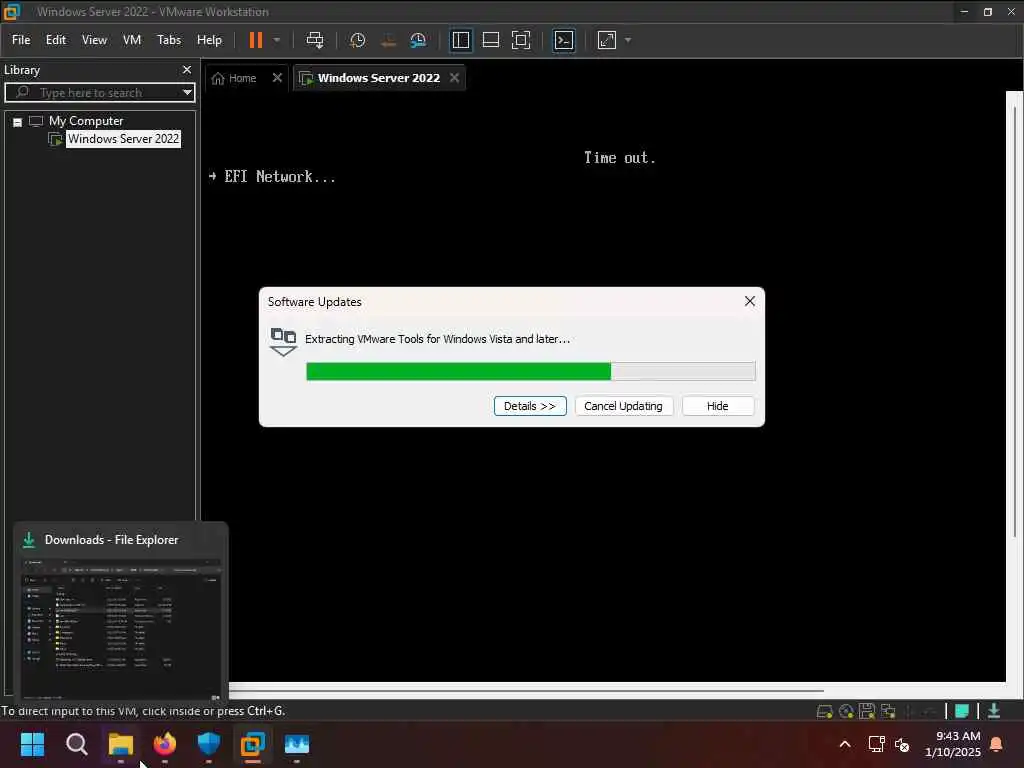The width and height of the screenshot is (1024, 768).
Task: Click the CD/DVD device status icon
Action: pos(846,711)
